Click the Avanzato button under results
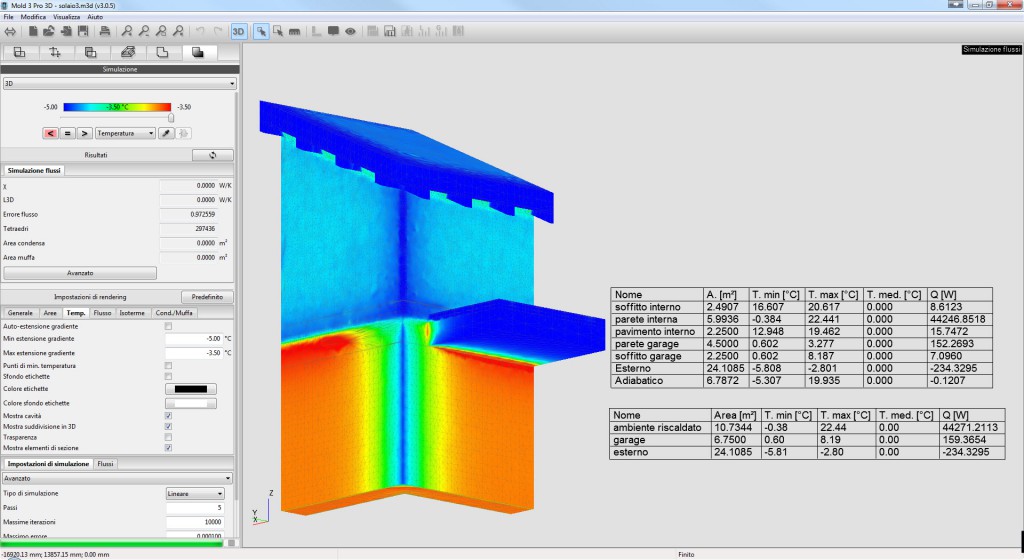 pos(80,272)
